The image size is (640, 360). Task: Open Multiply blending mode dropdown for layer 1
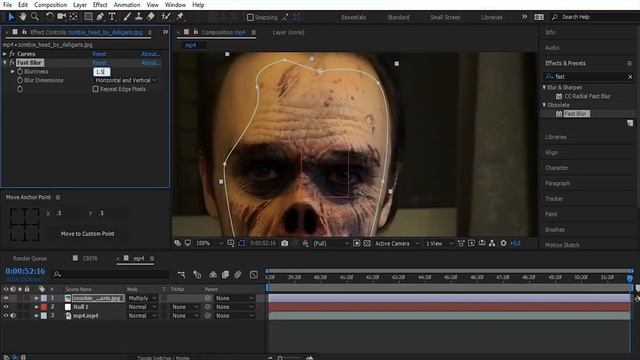pyautogui.click(x=142, y=298)
